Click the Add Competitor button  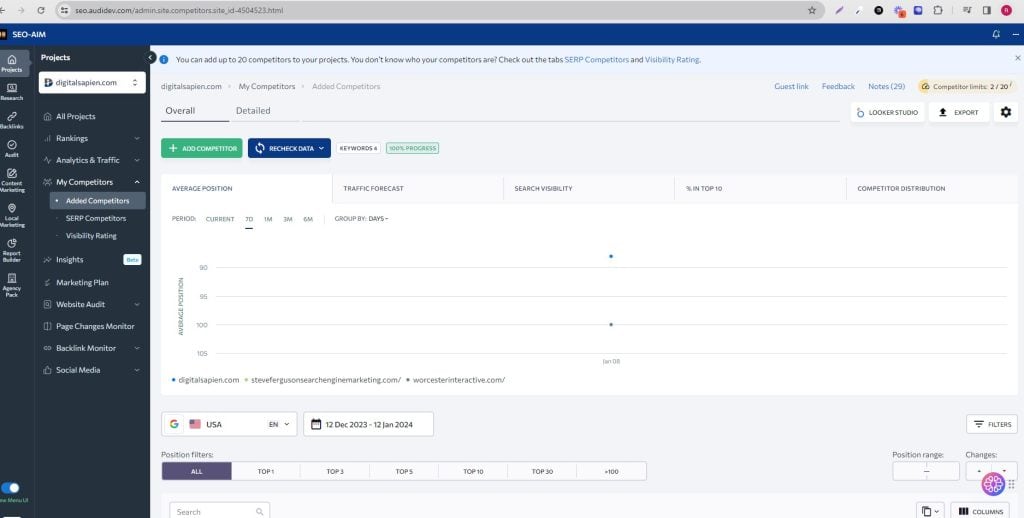(x=202, y=148)
